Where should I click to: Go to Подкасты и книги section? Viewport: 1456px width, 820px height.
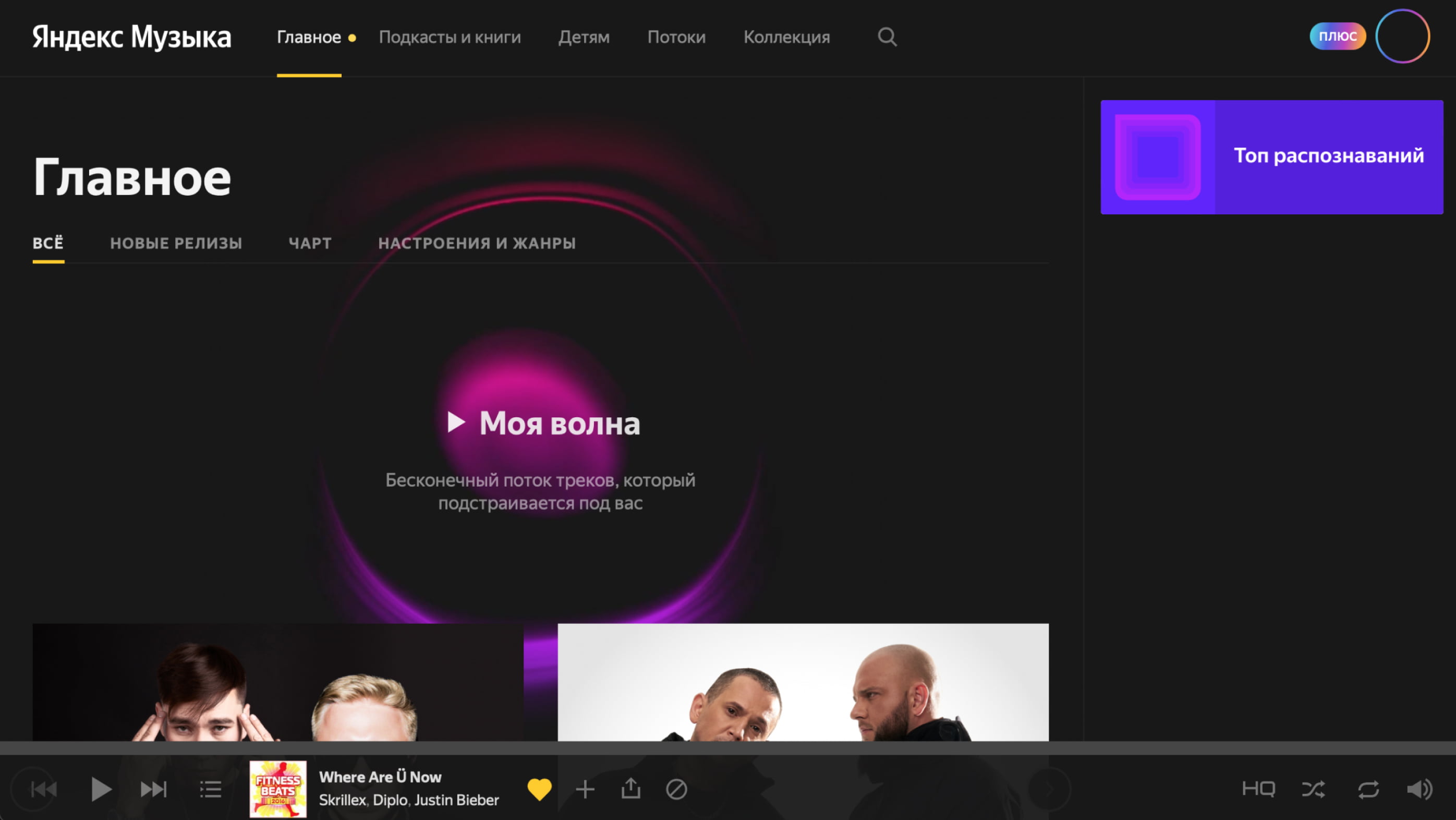point(450,37)
